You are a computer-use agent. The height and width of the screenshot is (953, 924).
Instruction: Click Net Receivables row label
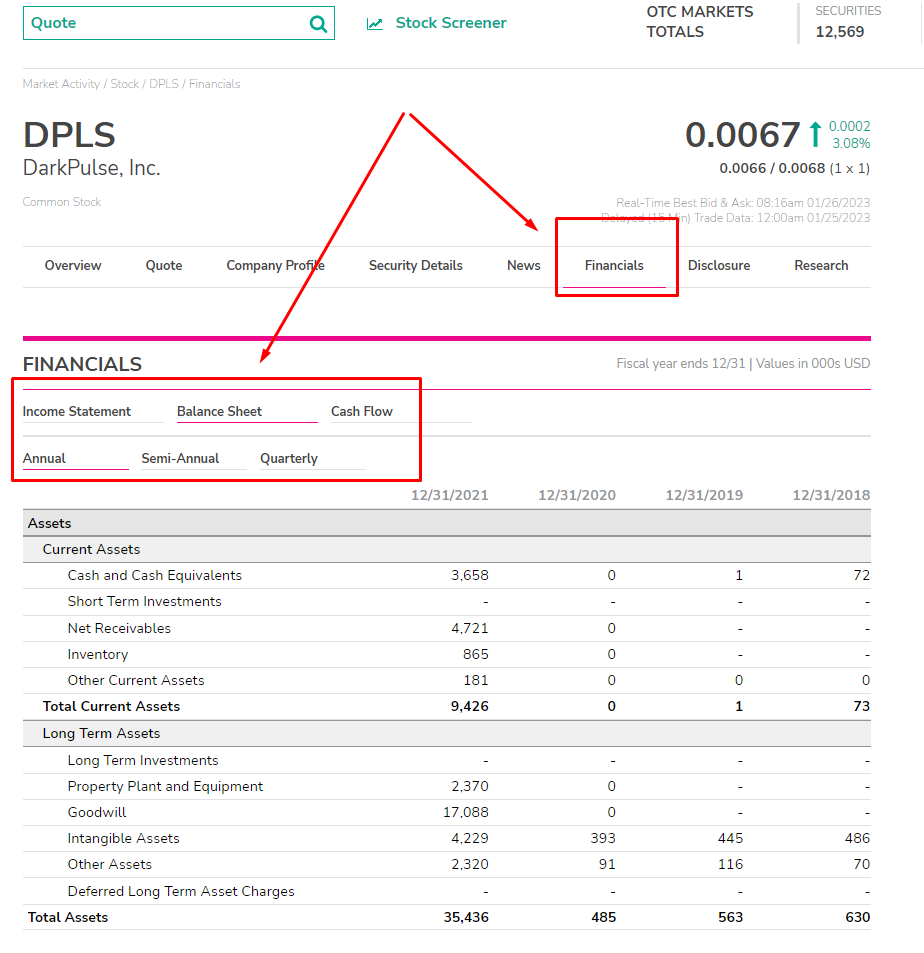[x=119, y=628]
